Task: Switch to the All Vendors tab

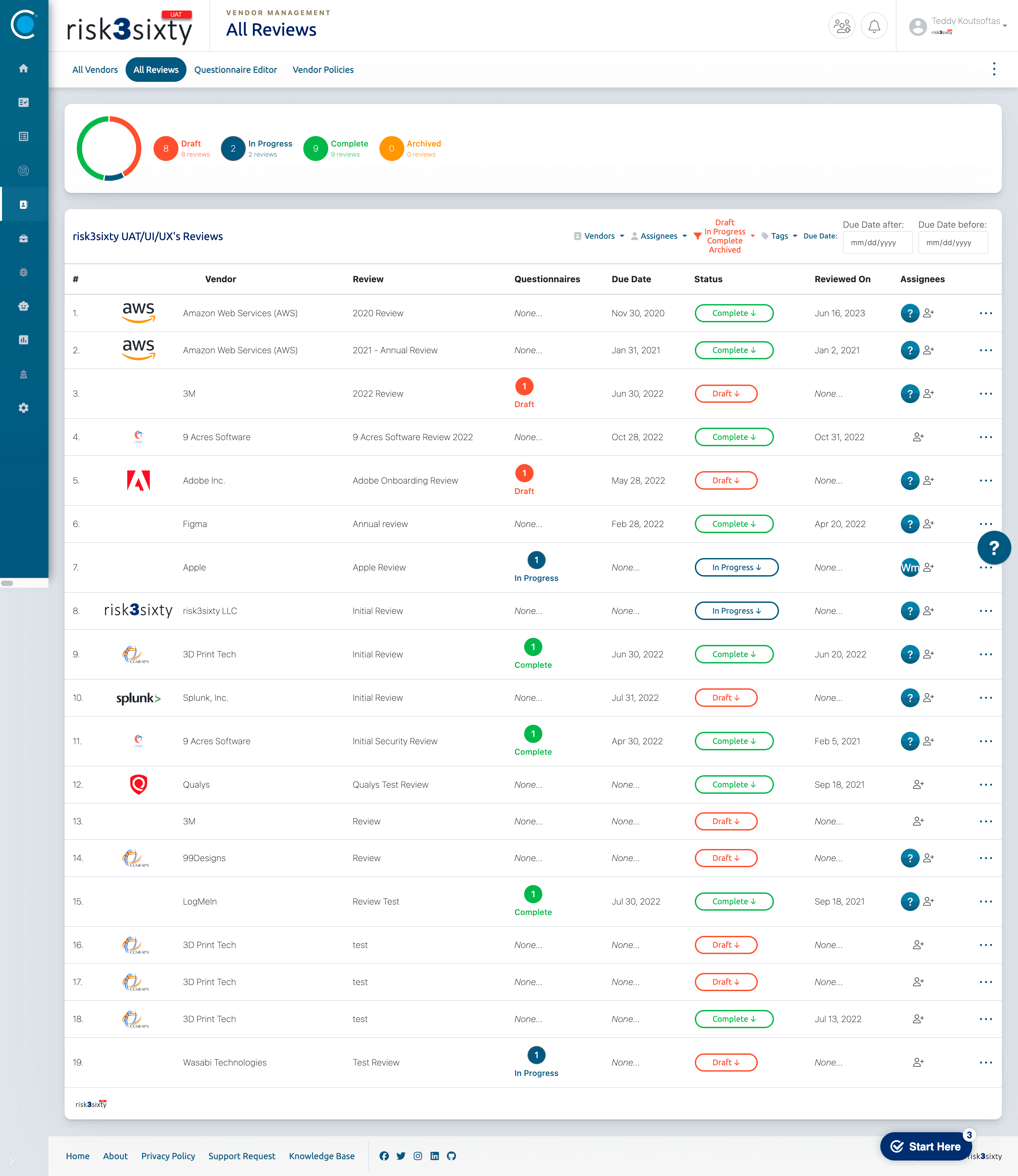Action: 95,69
